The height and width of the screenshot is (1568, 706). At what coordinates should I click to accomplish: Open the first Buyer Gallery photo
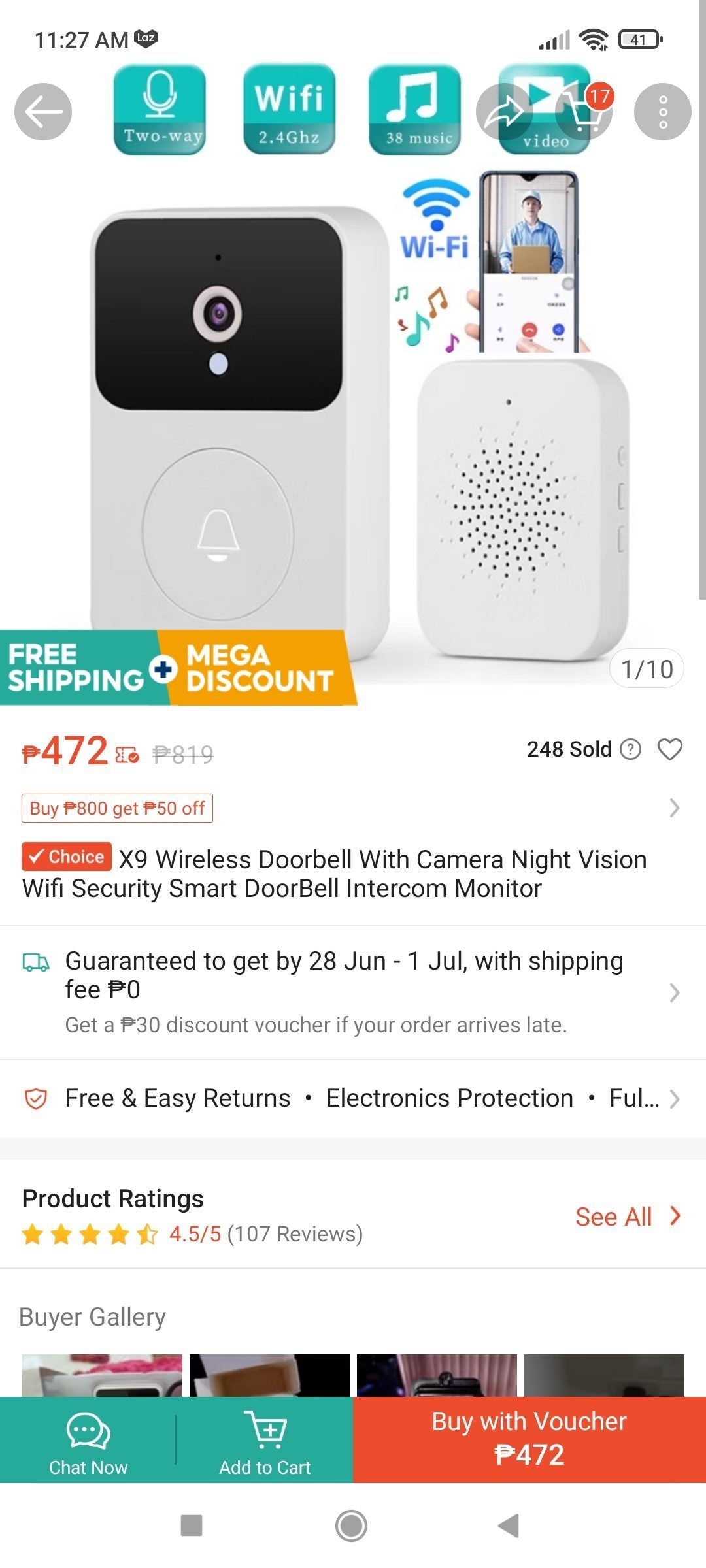click(x=102, y=1375)
